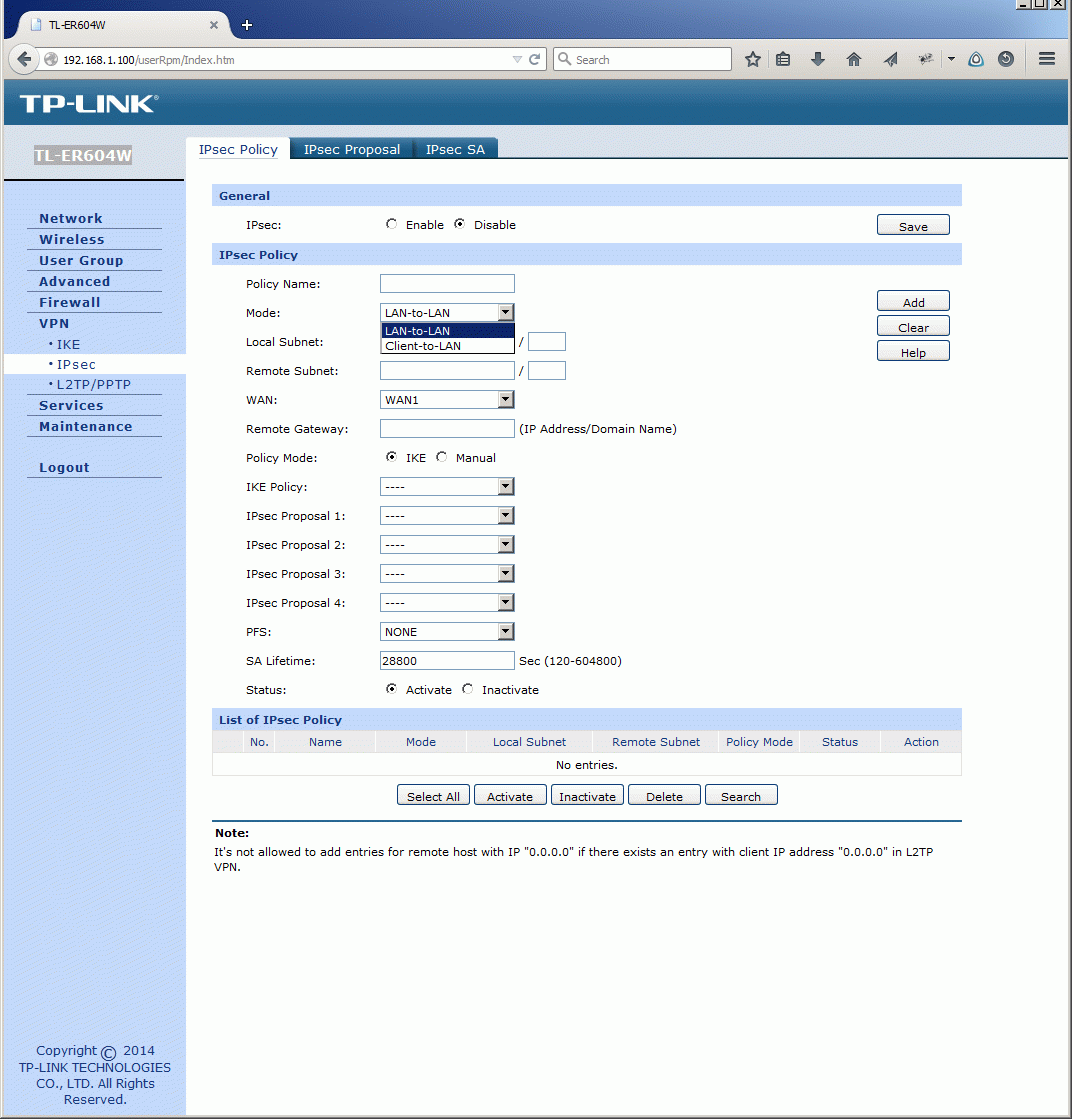The height and width of the screenshot is (1119, 1072).
Task: Switch to IPsec Proposal tab
Action: coord(352,149)
